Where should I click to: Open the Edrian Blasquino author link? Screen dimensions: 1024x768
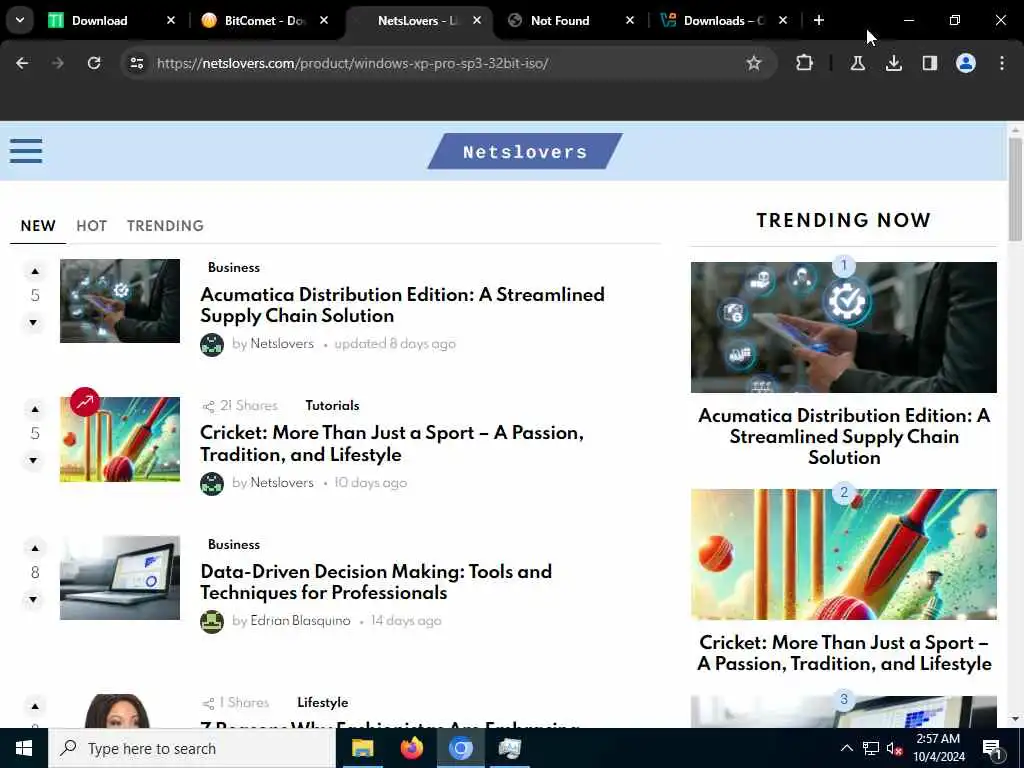click(300, 621)
